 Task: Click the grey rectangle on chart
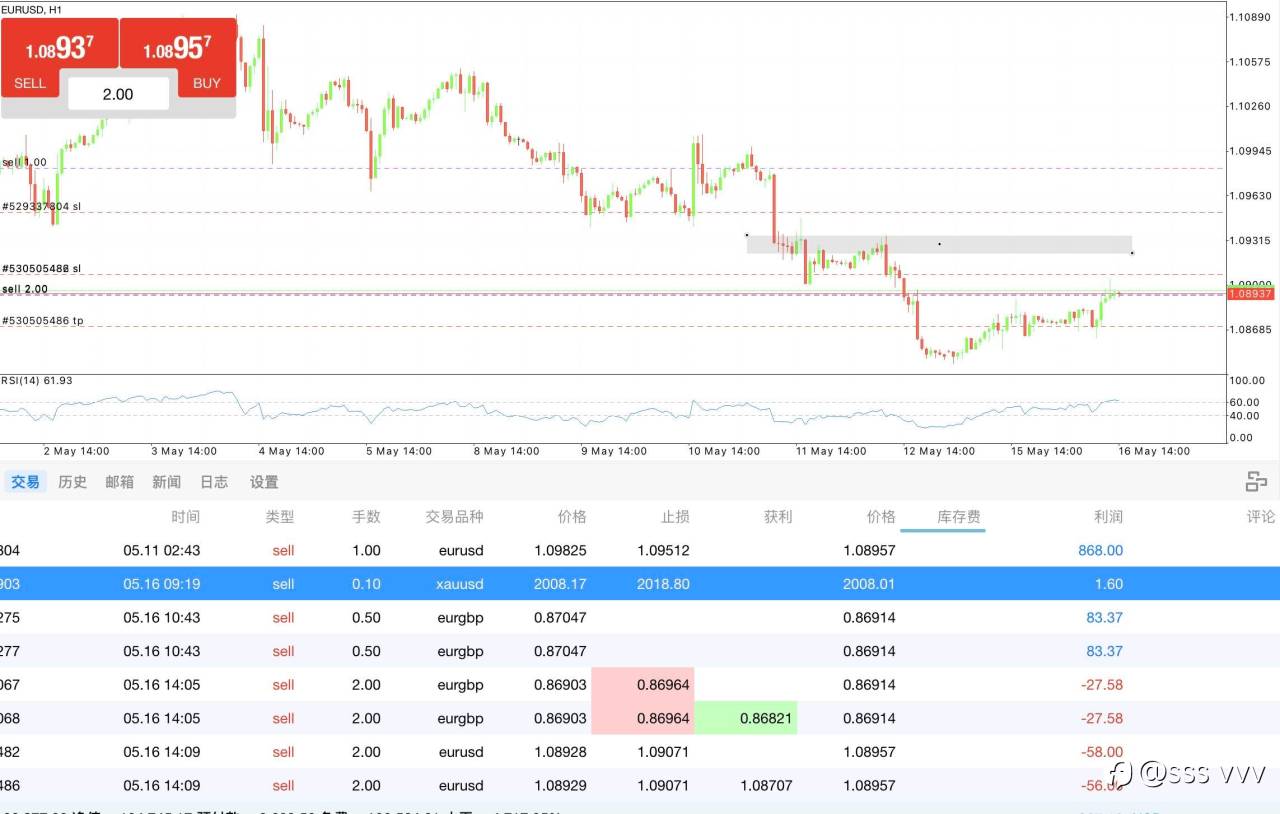tap(939, 244)
